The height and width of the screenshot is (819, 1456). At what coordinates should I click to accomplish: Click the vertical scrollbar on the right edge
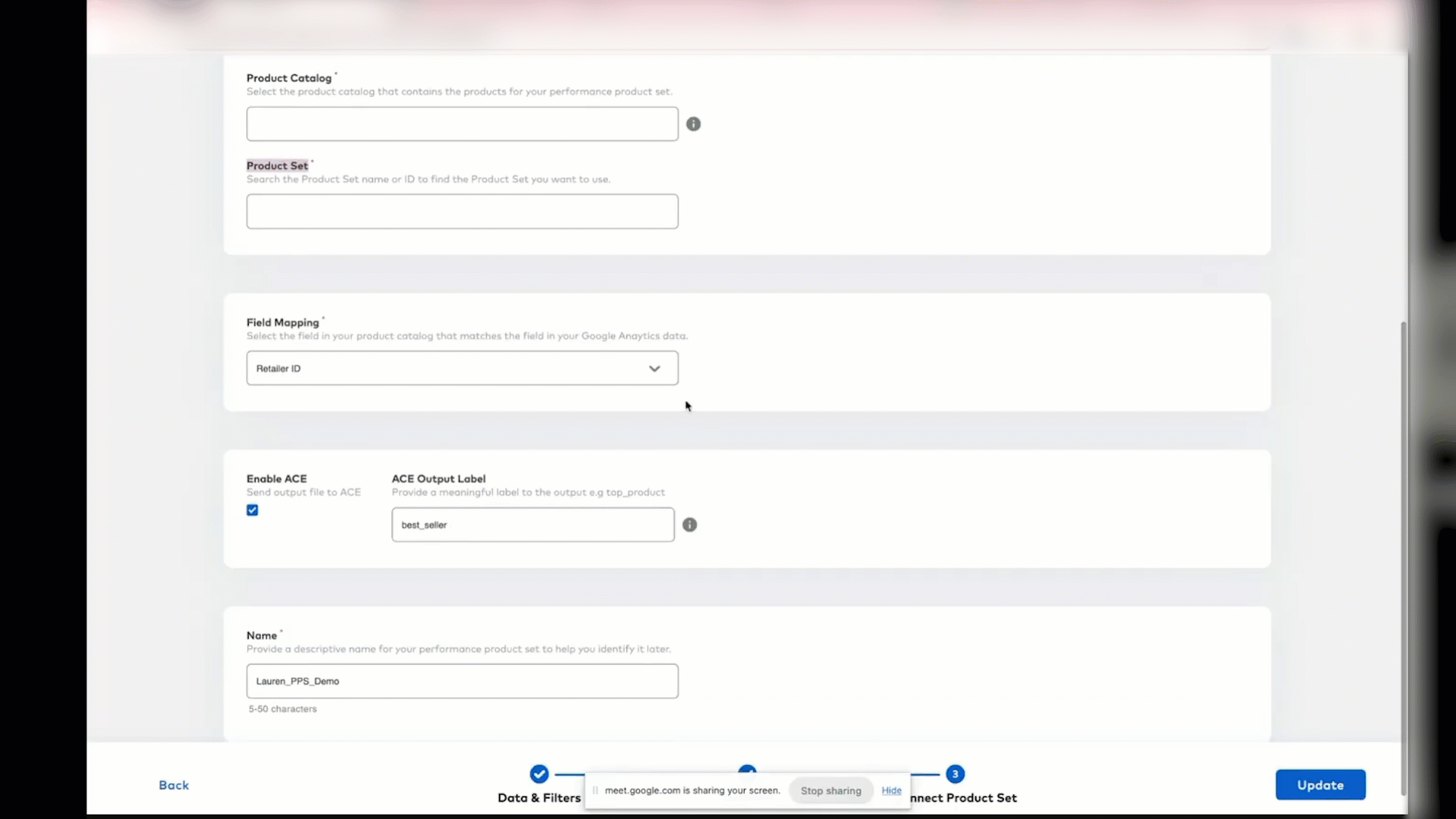(x=1402, y=531)
